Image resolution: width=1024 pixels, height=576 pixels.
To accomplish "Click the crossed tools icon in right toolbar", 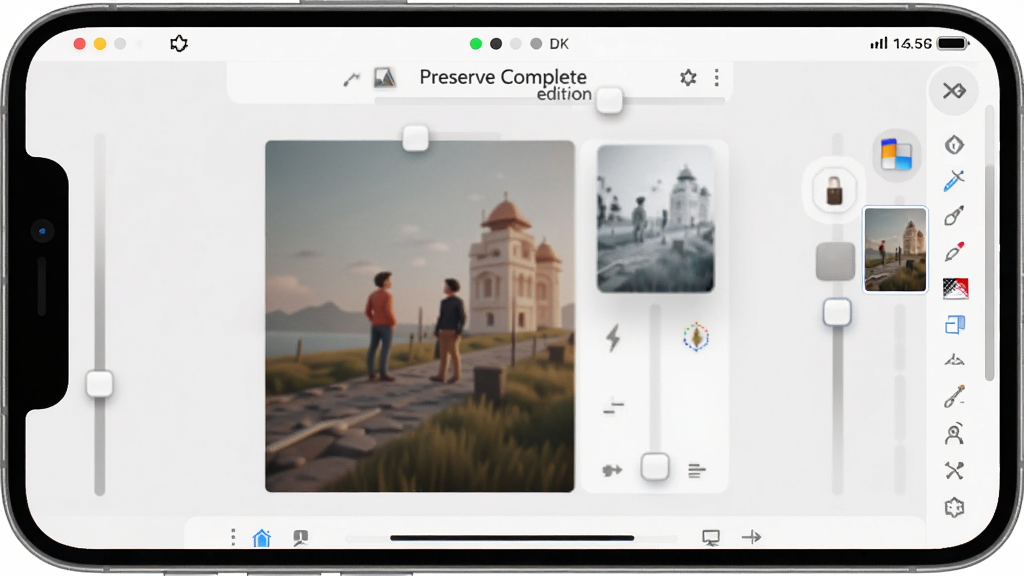I will (x=954, y=470).
